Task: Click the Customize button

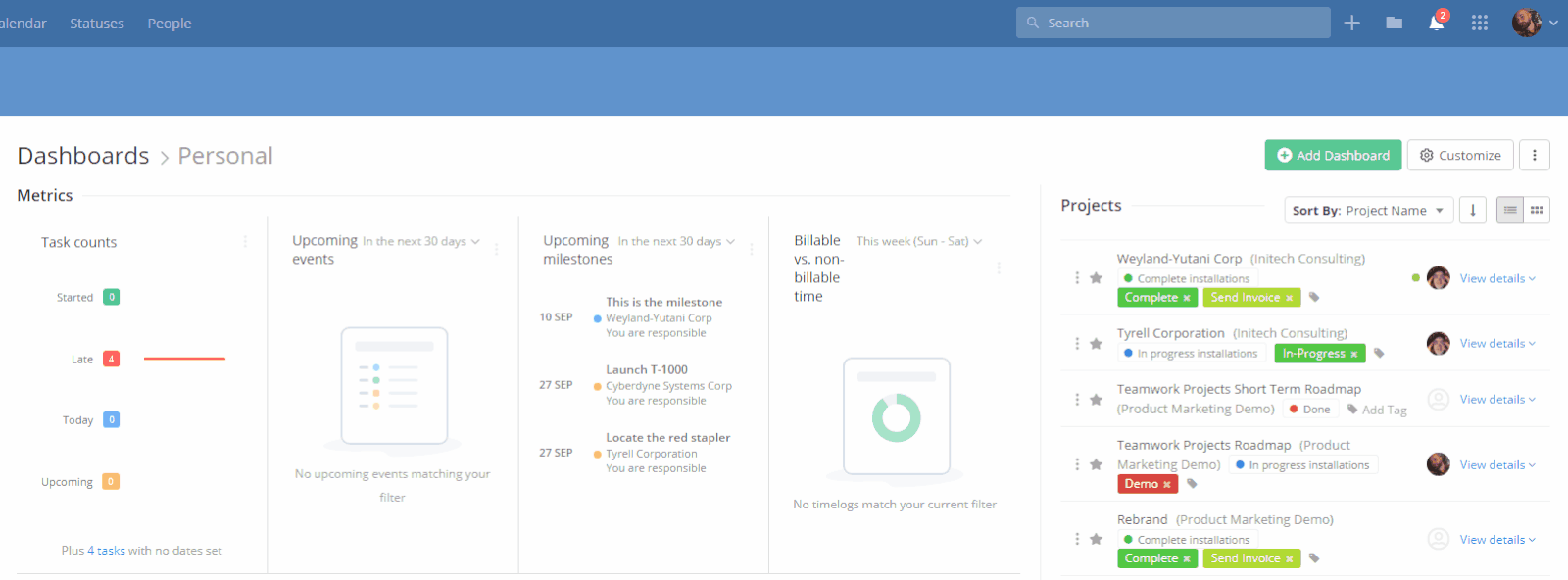Action: pyautogui.click(x=1460, y=155)
